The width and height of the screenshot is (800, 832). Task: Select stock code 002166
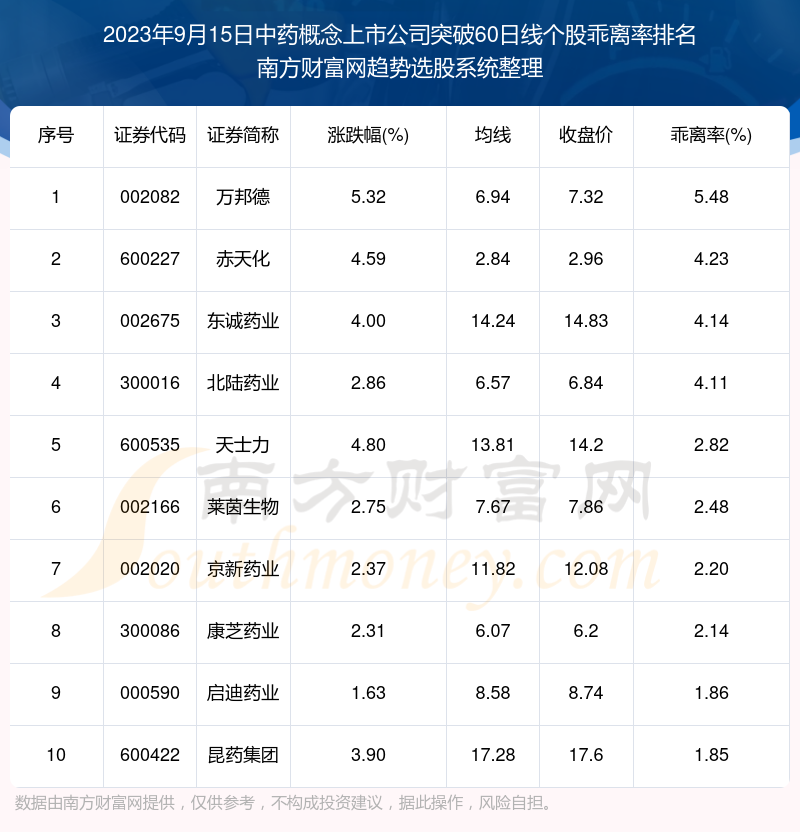click(x=150, y=507)
